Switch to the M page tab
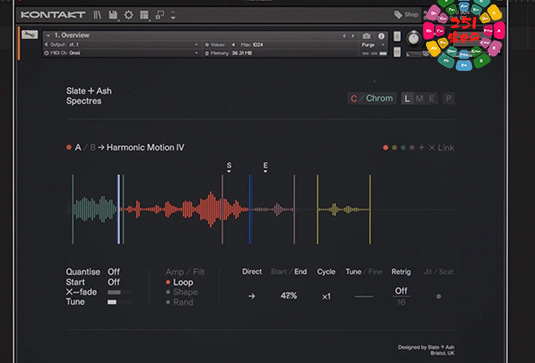 [x=420, y=99]
